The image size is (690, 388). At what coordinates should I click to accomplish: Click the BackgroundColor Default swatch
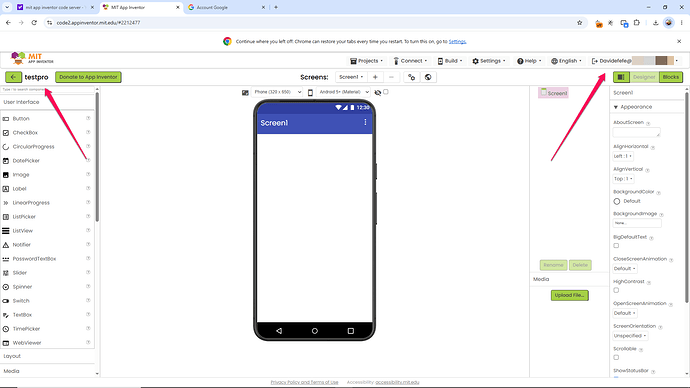pyautogui.click(x=617, y=201)
